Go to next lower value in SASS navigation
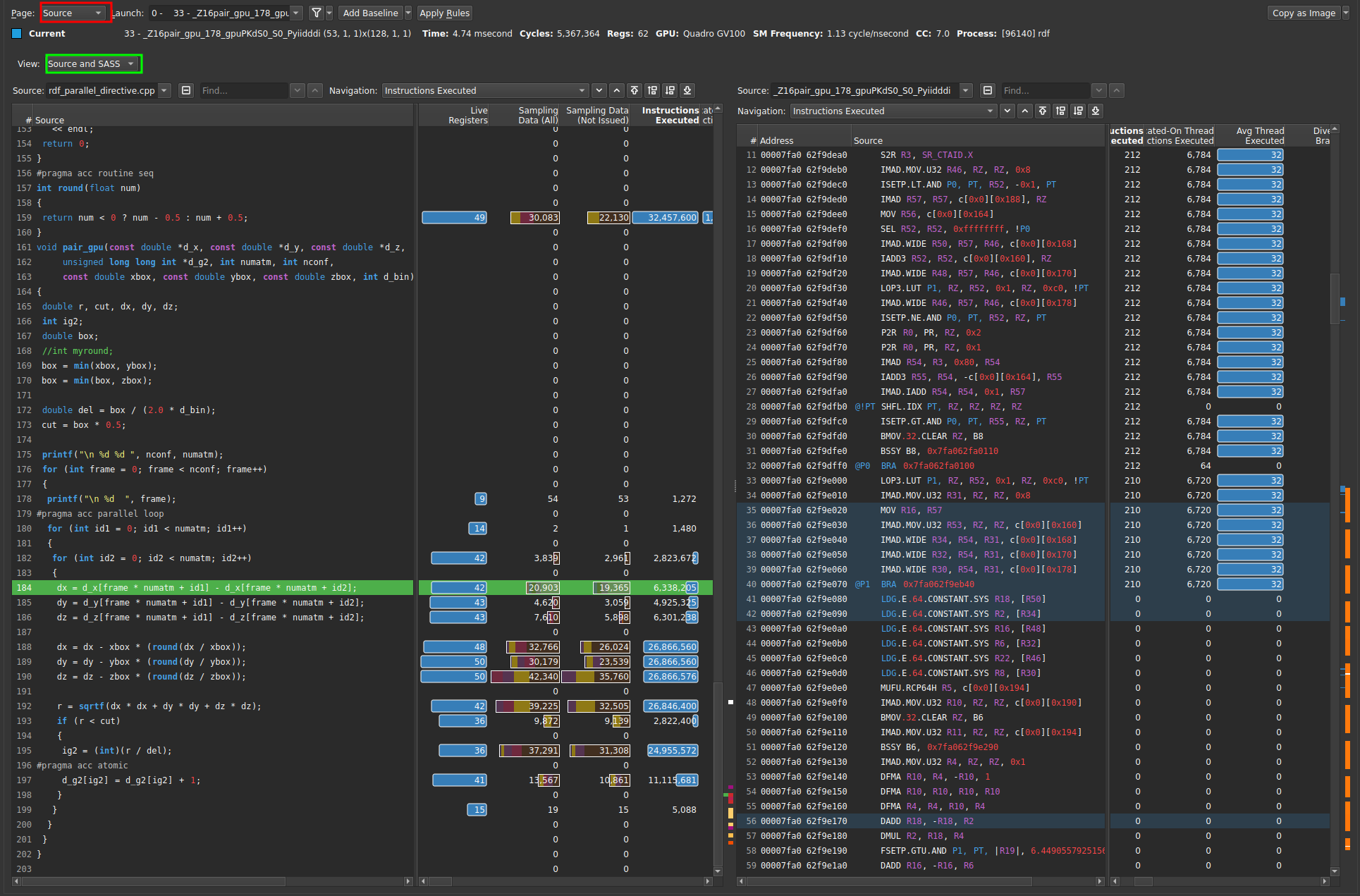This screenshot has height=896, width=1360. coord(1078,111)
